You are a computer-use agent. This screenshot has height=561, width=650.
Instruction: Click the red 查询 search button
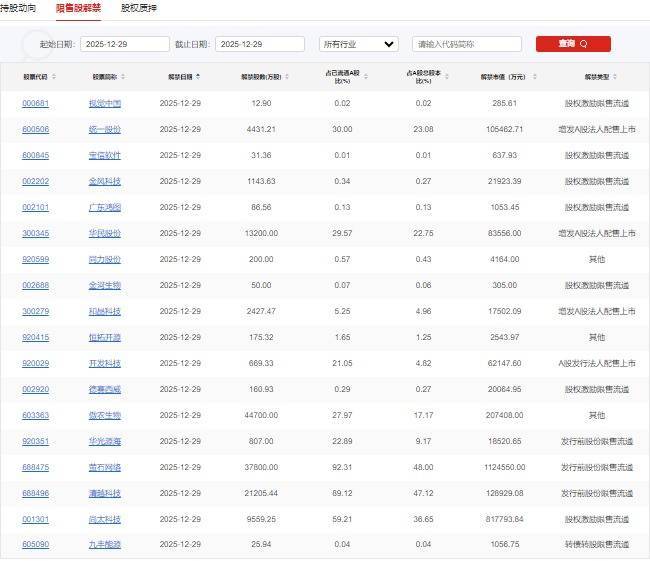(x=573, y=44)
